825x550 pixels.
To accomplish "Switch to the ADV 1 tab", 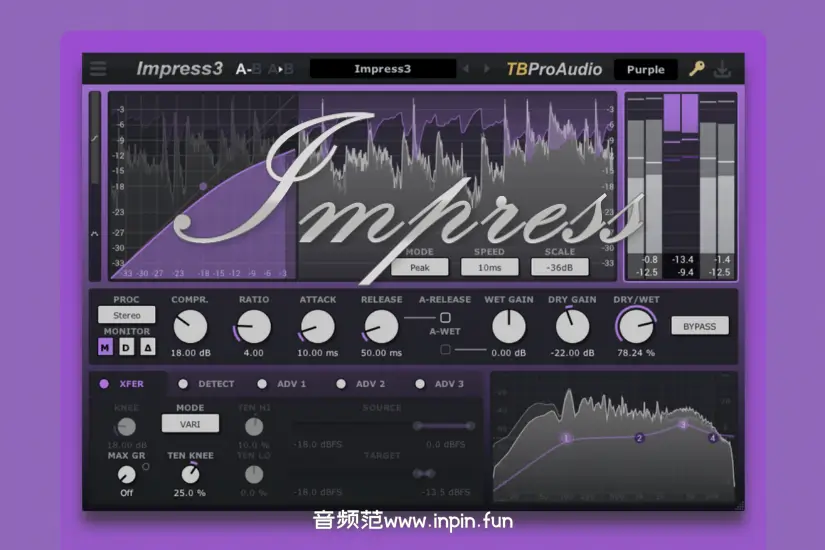I will (281, 384).
